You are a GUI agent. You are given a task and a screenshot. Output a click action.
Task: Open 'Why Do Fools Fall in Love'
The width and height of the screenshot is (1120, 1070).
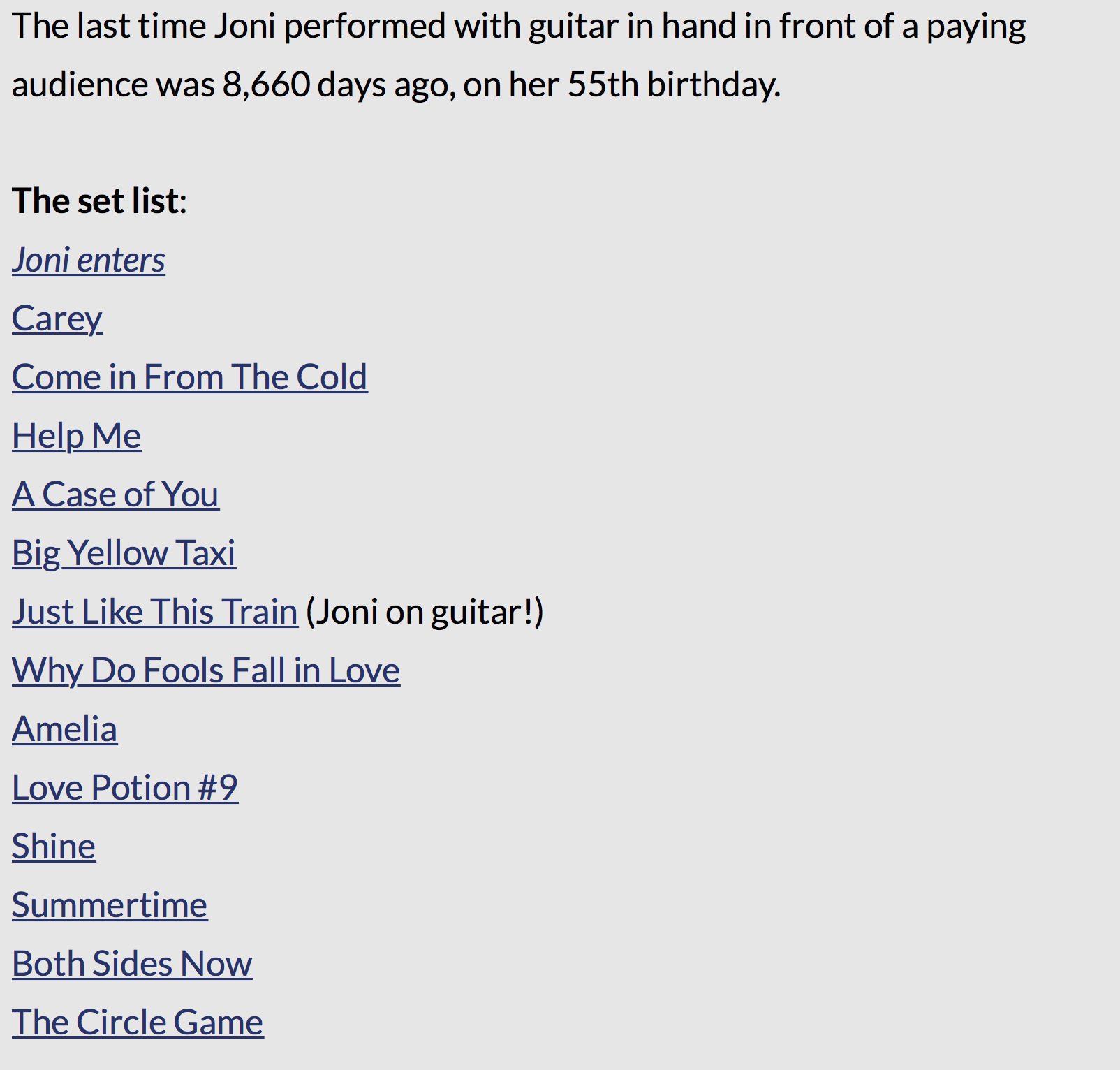point(206,671)
